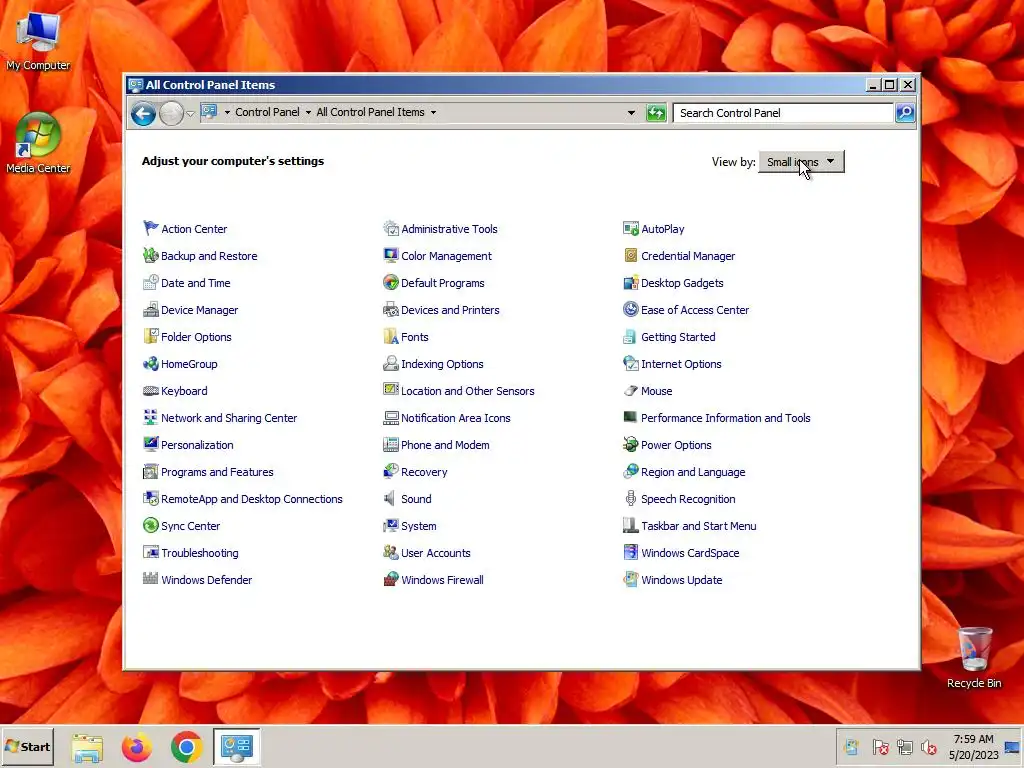This screenshot has height=768, width=1024.
Task: Expand the Control Panel breadcrumb arrow
Action: coord(308,112)
